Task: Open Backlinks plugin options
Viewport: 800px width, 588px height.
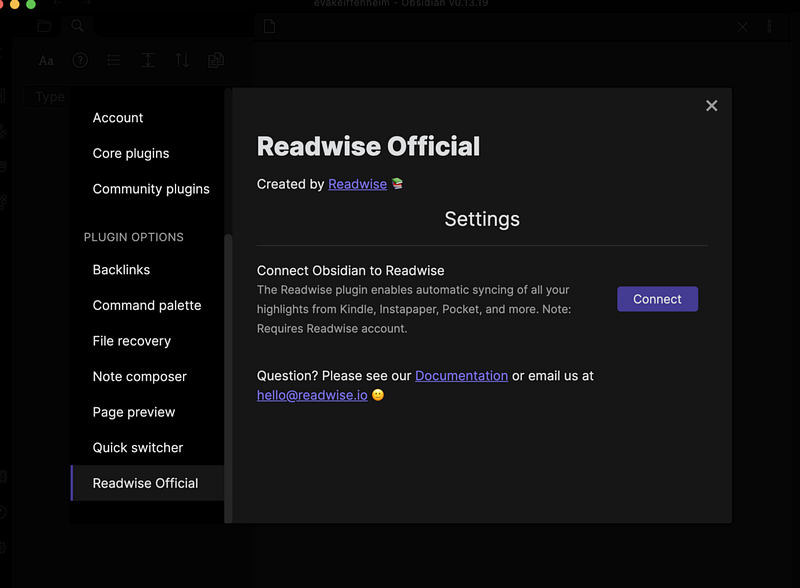Action: [x=121, y=270]
